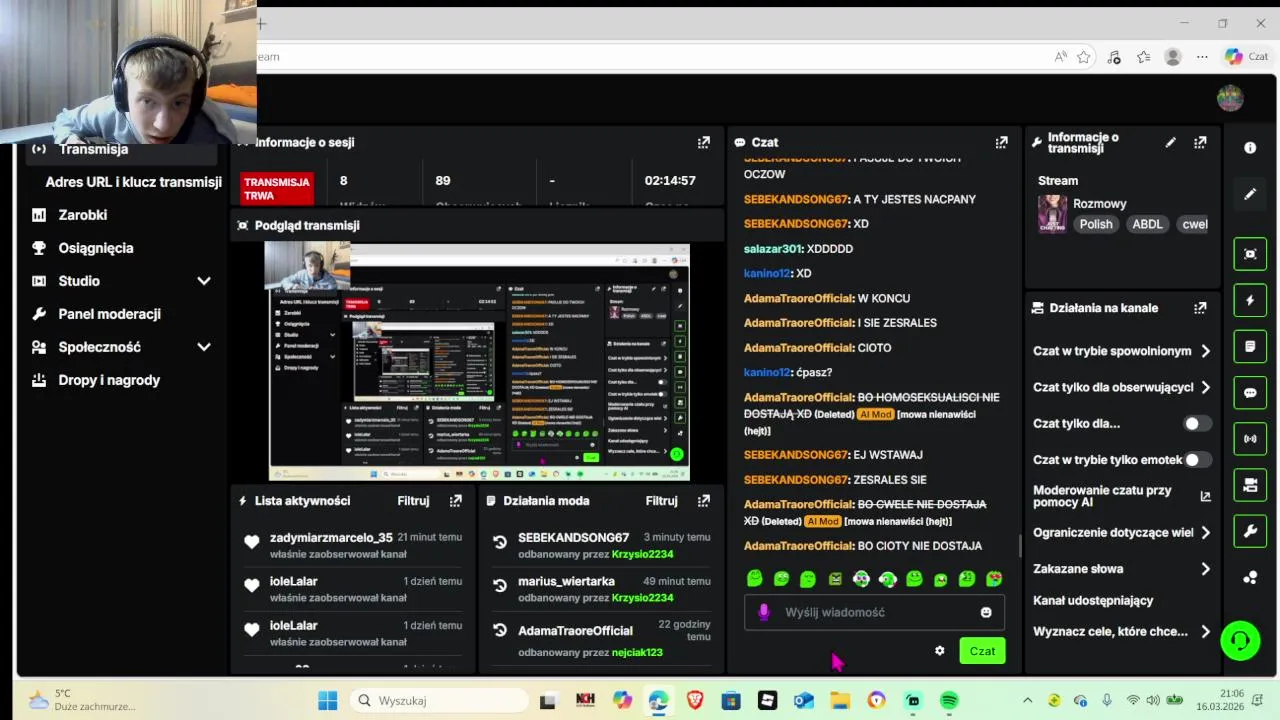Pop out the Informacje o transmisji panel
This screenshot has height=720, width=1280.
(1200, 142)
